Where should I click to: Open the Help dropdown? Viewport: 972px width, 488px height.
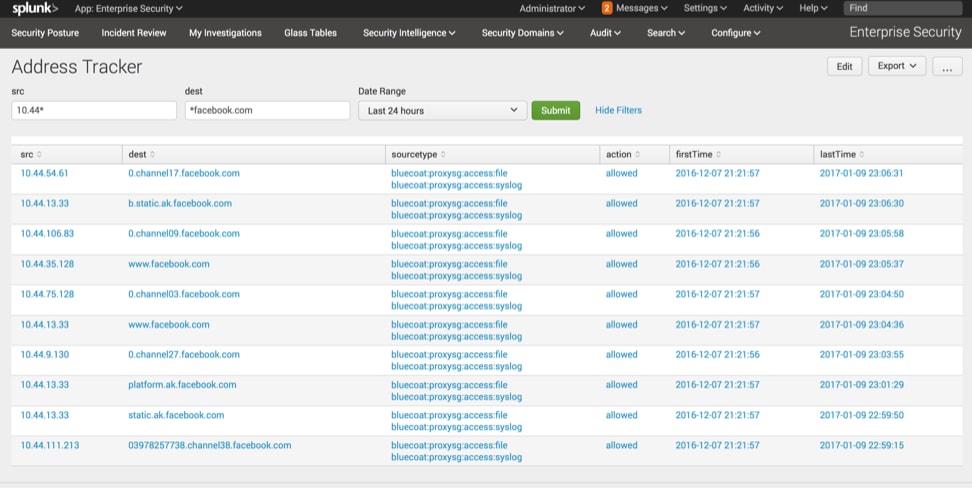pos(813,9)
